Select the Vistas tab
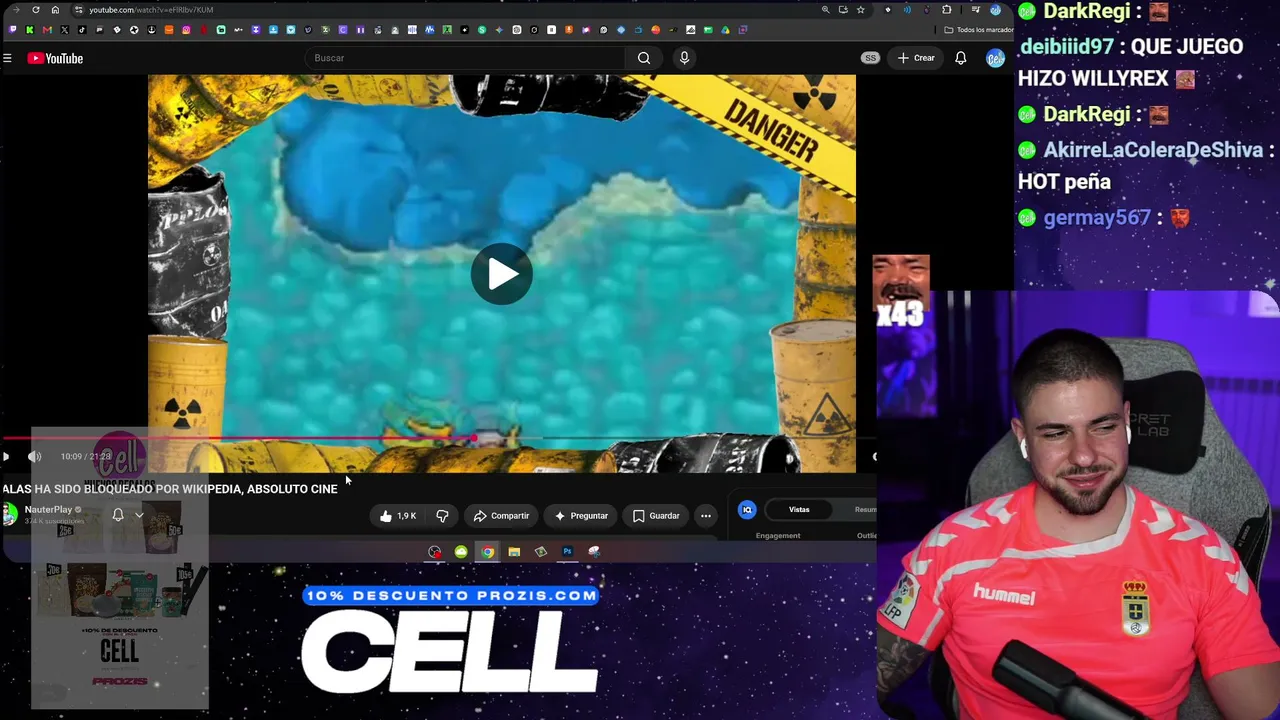This screenshot has width=1280, height=720. (x=799, y=510)
